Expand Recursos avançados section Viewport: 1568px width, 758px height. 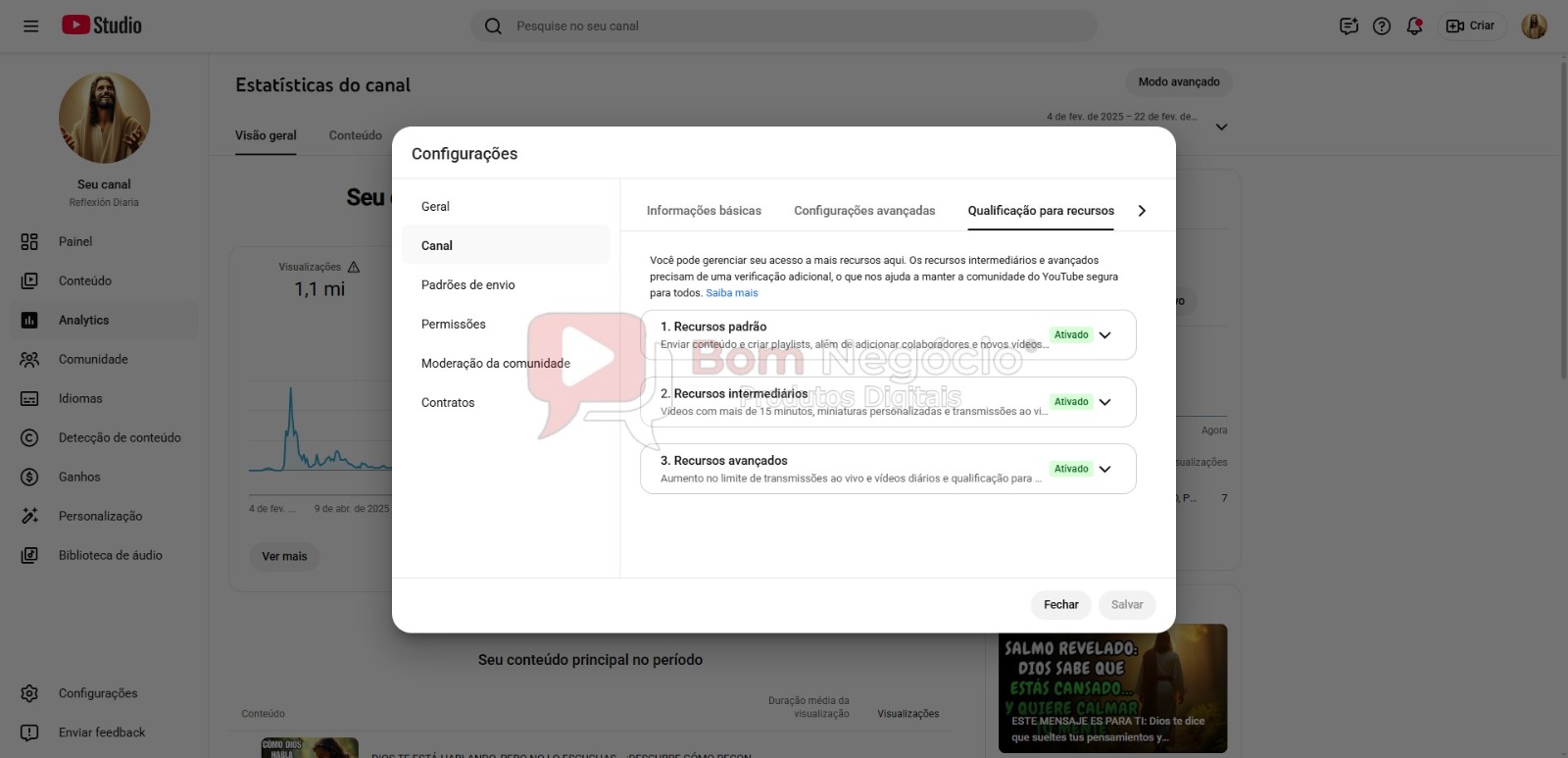1104,469
